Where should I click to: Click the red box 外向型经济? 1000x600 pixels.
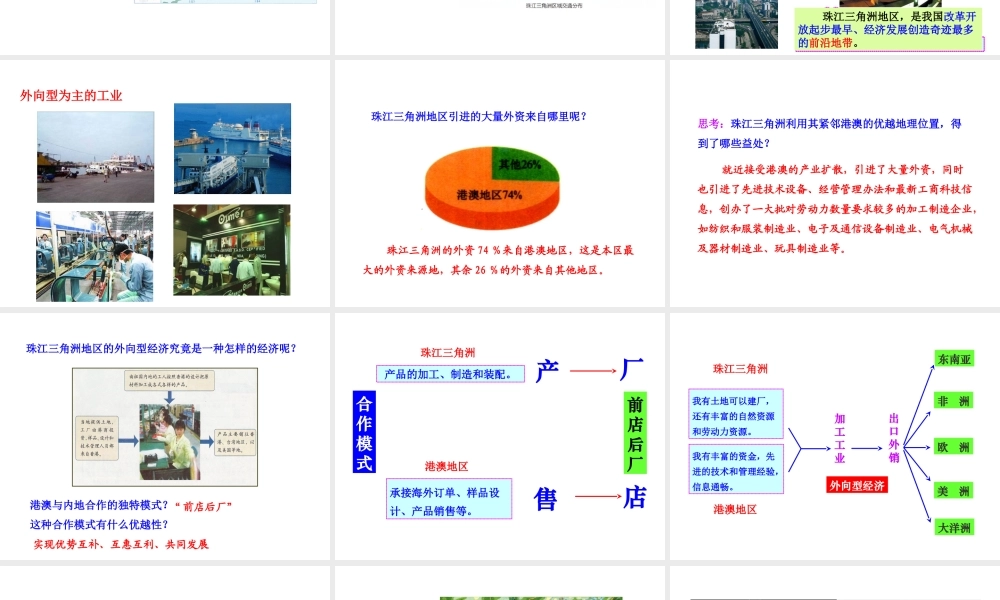tap(857, 485)
